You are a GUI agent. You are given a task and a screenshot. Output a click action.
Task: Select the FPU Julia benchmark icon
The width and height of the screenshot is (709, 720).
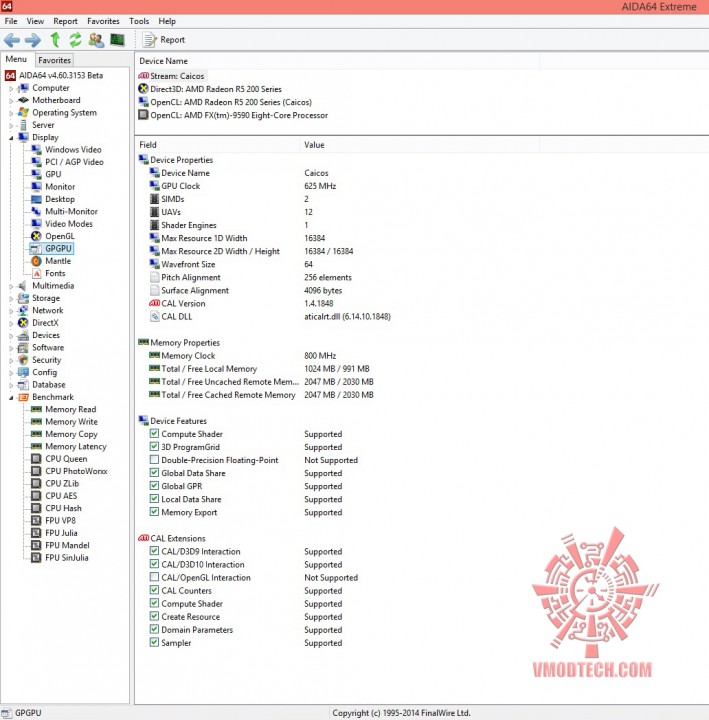36,533
